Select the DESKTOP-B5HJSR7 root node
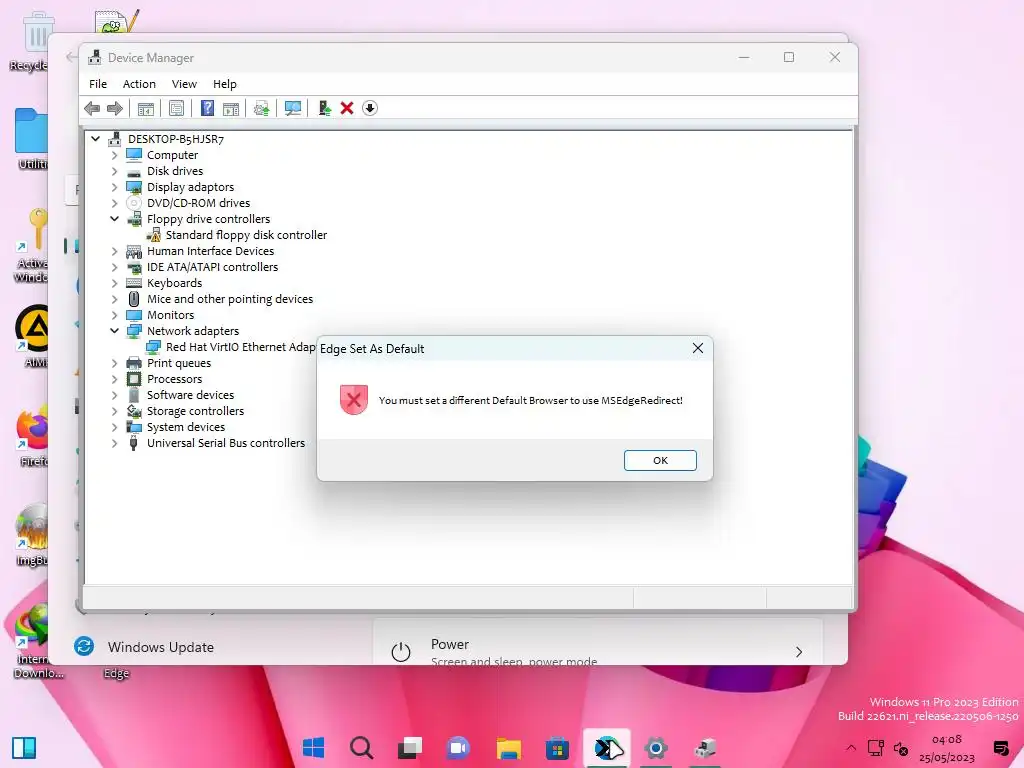The height and width of the screenshot is (768, 1024). (x=176, y=139)
